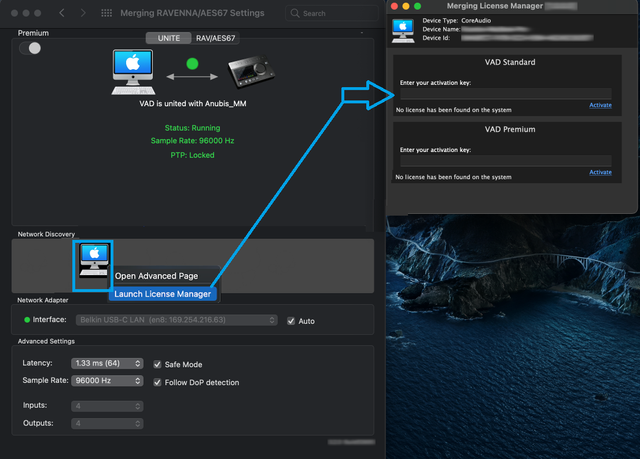Toggle the Auto interface checkbox

click(291, 321)
